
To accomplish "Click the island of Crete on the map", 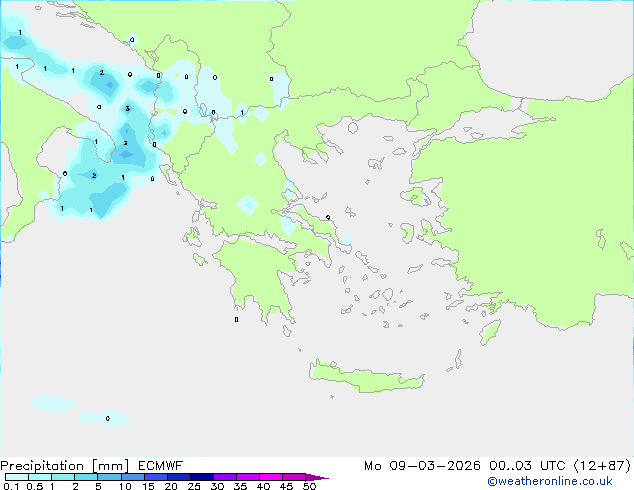I will tap(366, 377).
